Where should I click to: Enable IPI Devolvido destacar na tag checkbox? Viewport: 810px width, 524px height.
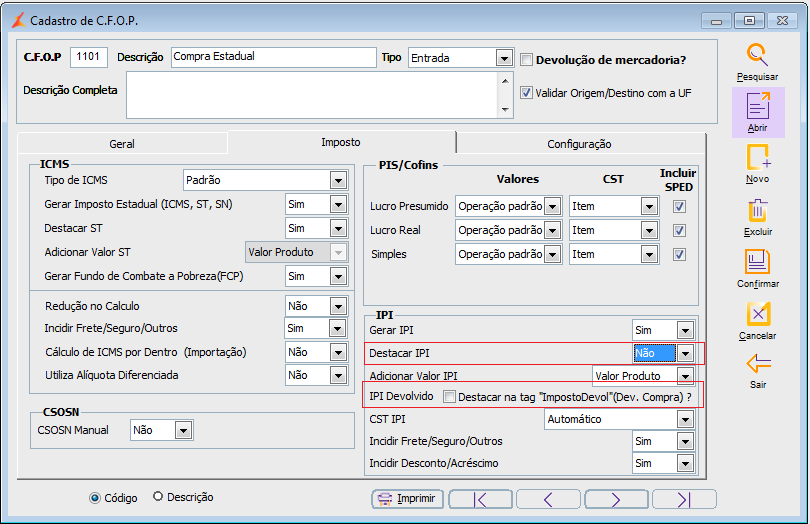pos(449,397)
